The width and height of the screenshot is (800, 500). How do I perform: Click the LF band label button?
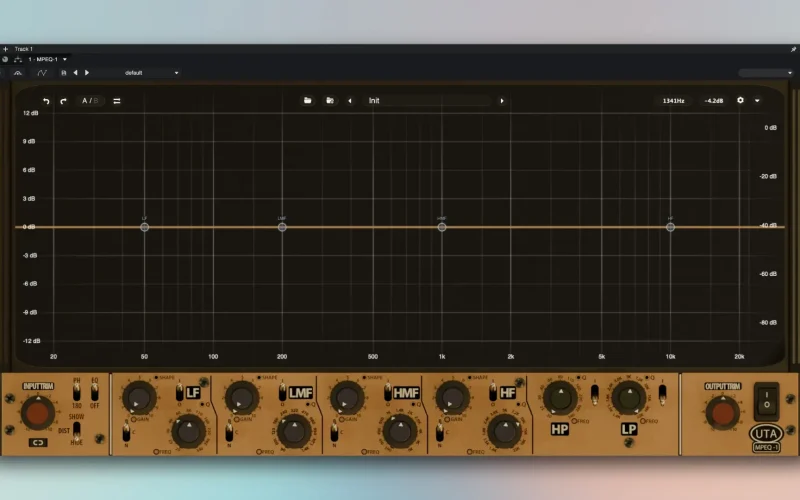point(193,393)
